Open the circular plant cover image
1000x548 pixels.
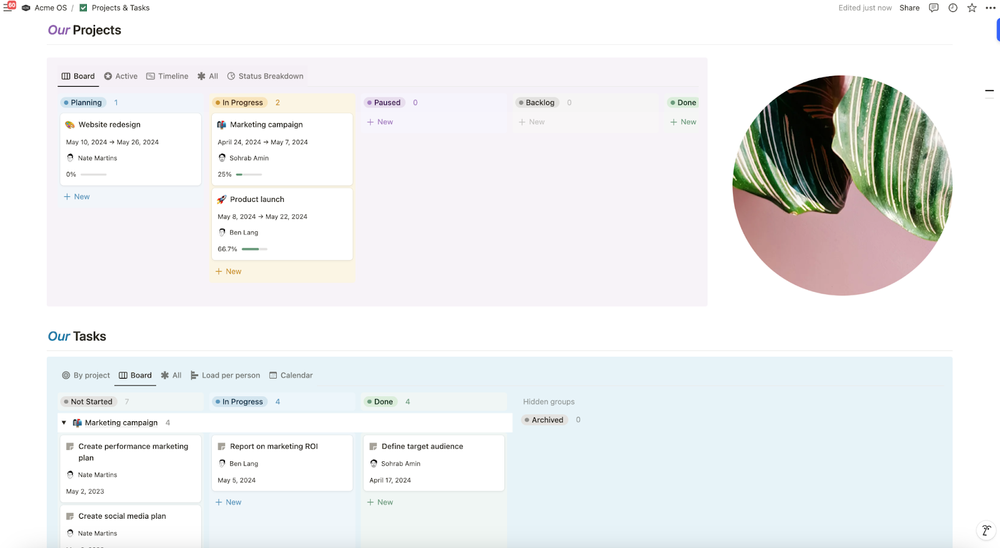[x=842, y=185]
